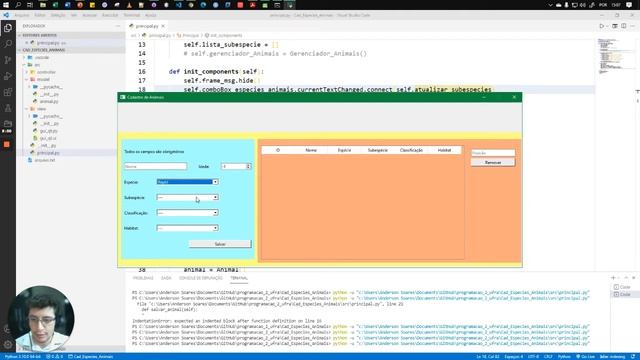Image resolution: width=640 pixels, height=360 pixels.
Task: Increase the Idade spin box value
Action: pyautogui.click(x=248, y=165)
